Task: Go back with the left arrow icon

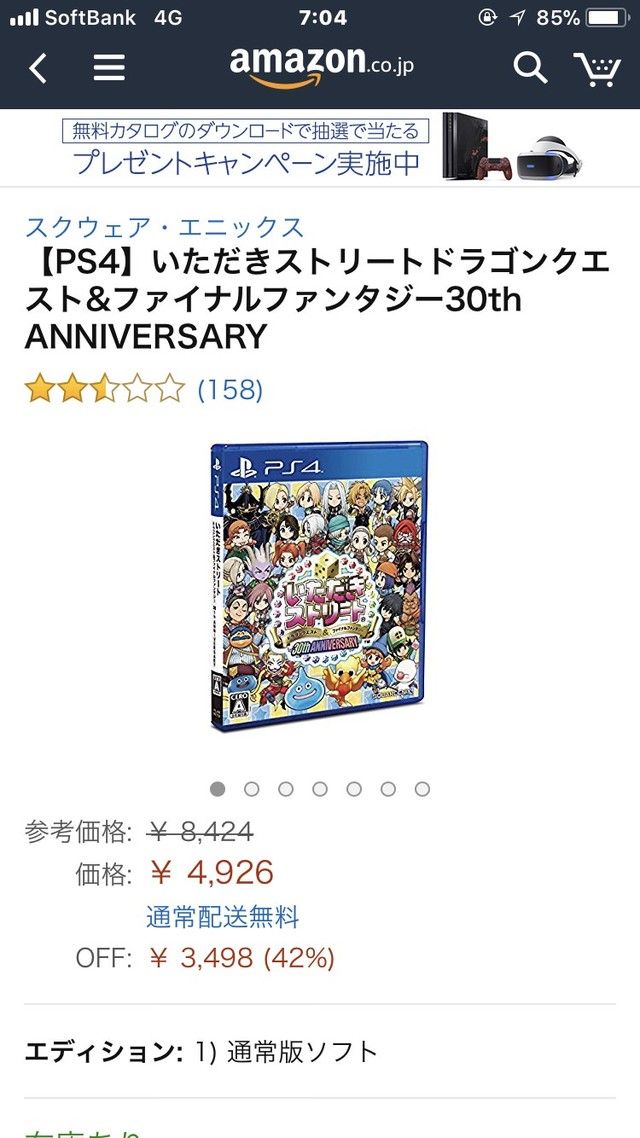Action: (x=38, y=69)
